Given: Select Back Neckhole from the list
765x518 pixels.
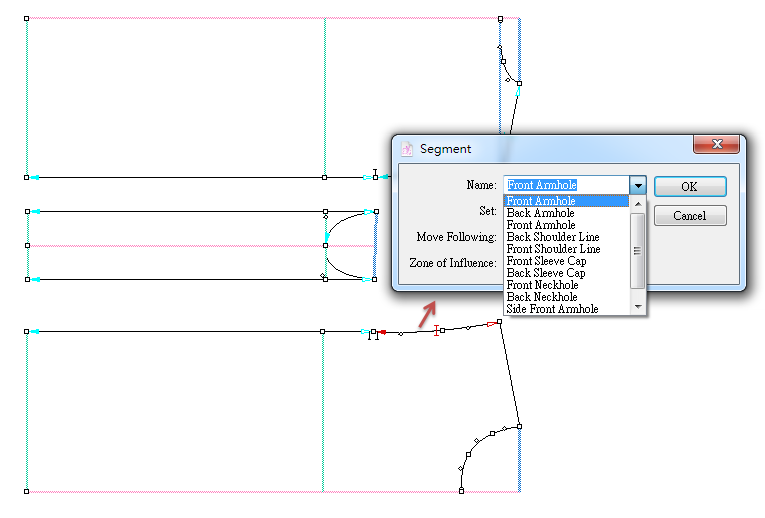Looking at the screenshot, I should [542, 297].
